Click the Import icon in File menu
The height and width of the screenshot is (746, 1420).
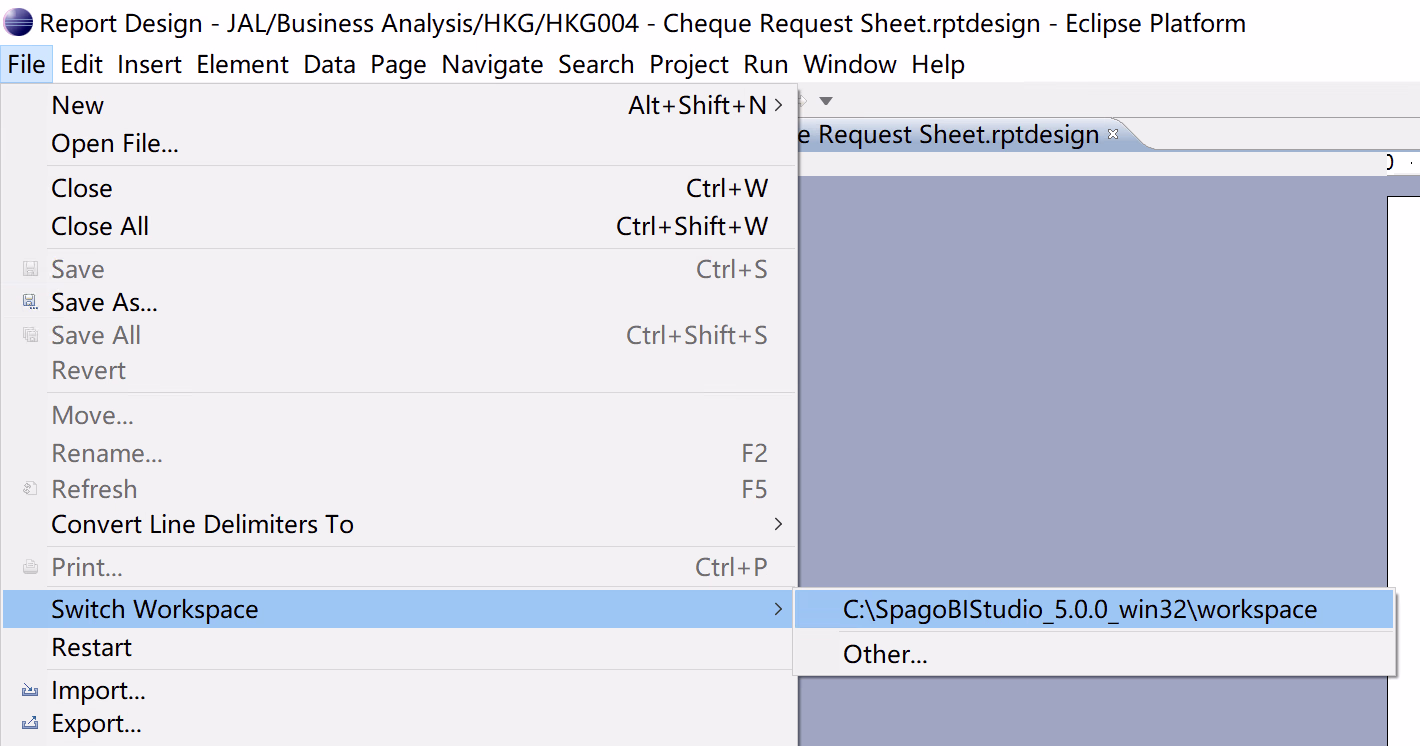pyautogui.click(x=30, y=691)
